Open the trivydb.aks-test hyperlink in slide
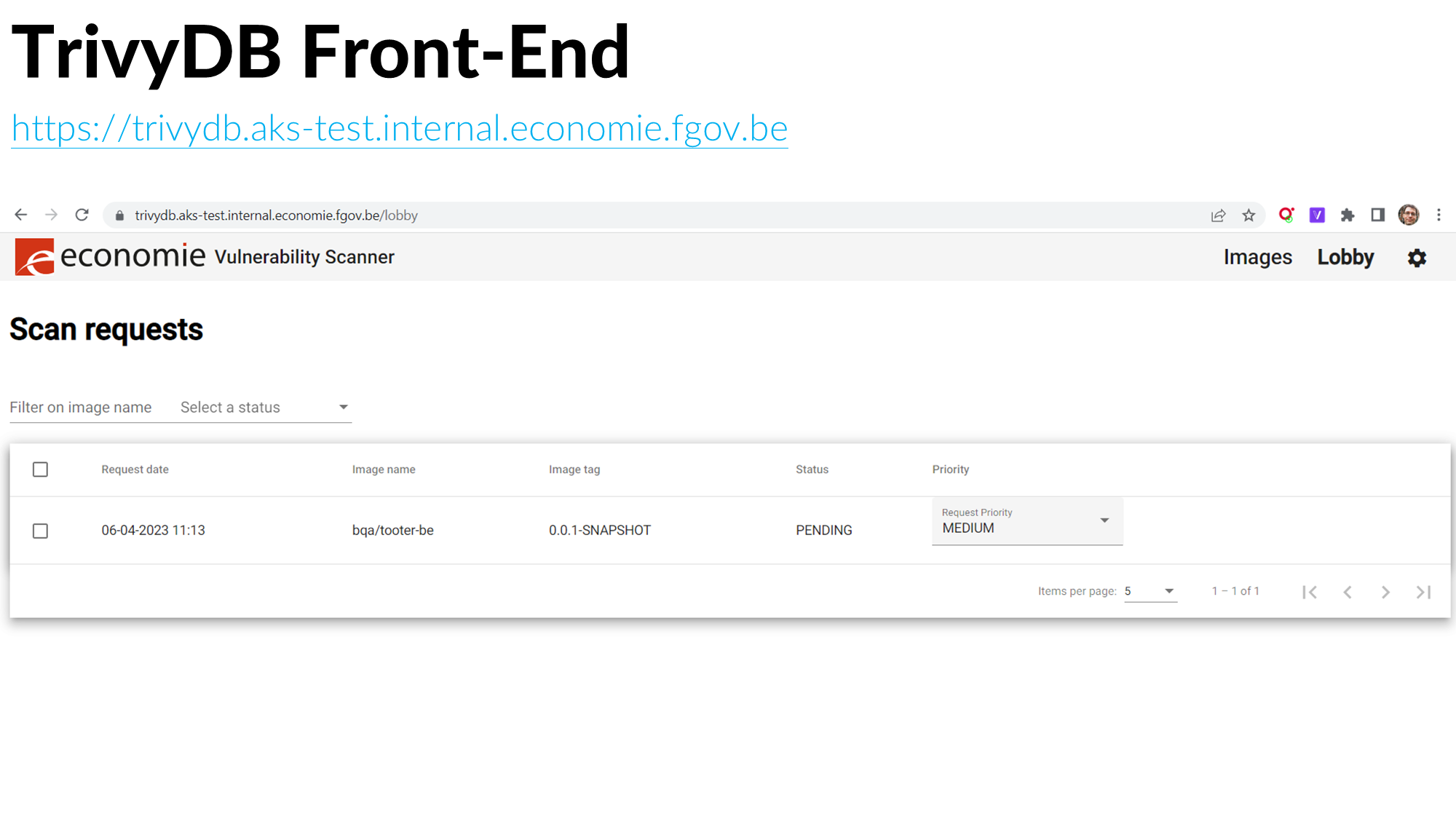Image resolution: width=1456 pixels, height=819 pixels. (399, 129)
